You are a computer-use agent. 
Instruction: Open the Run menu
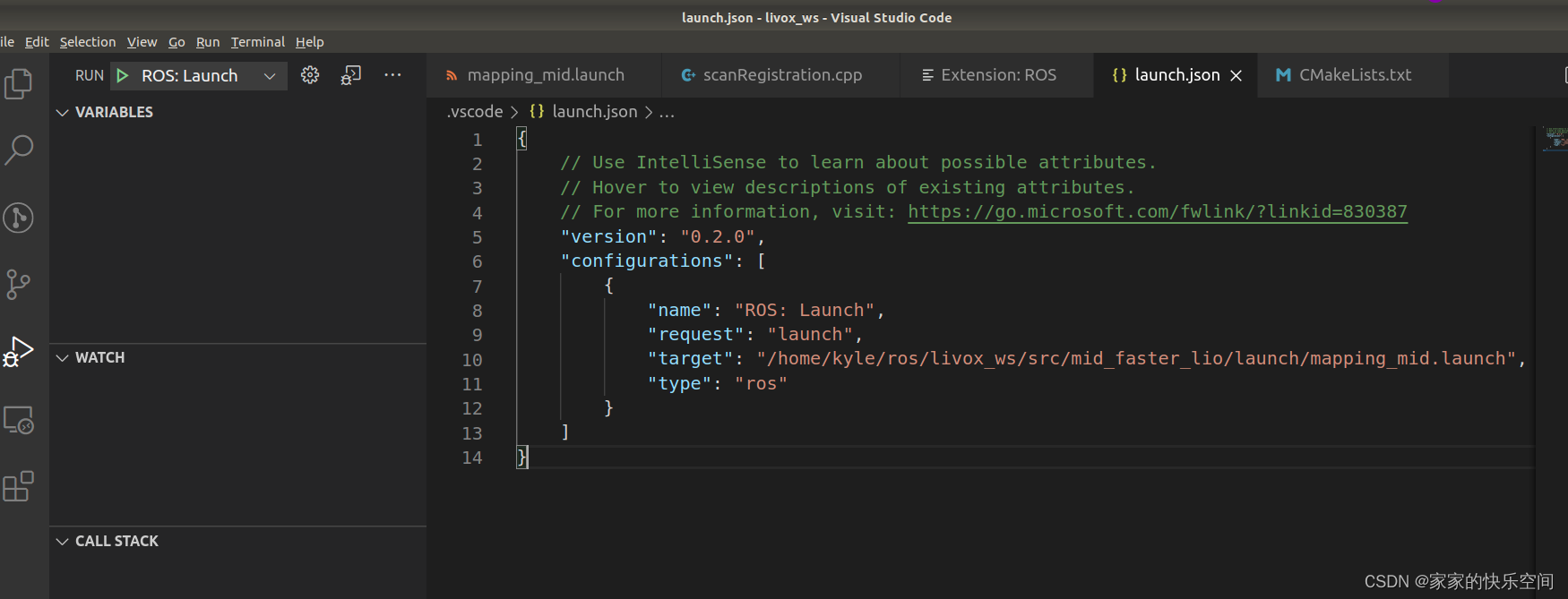pos(208,42)
